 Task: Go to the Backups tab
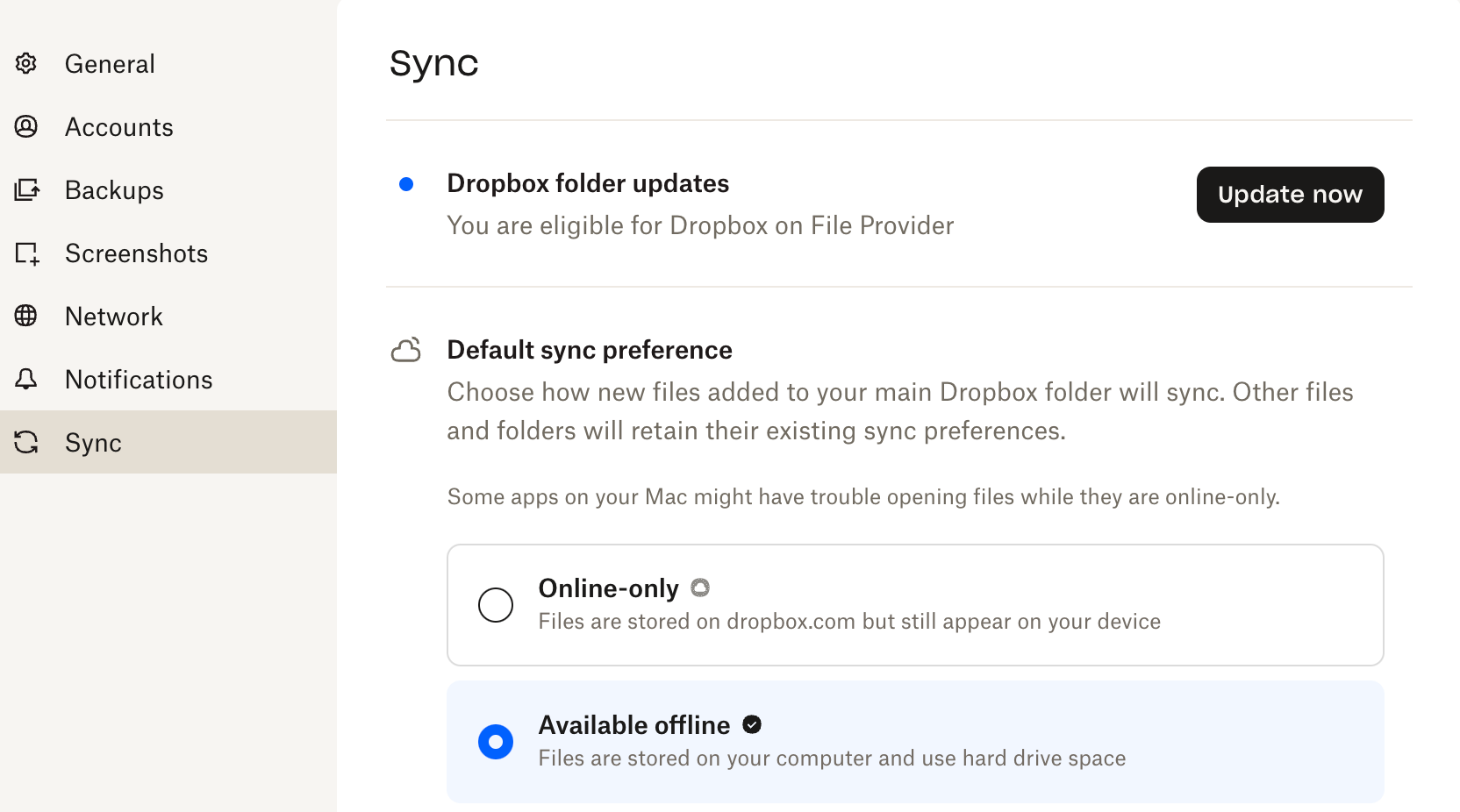168,189
